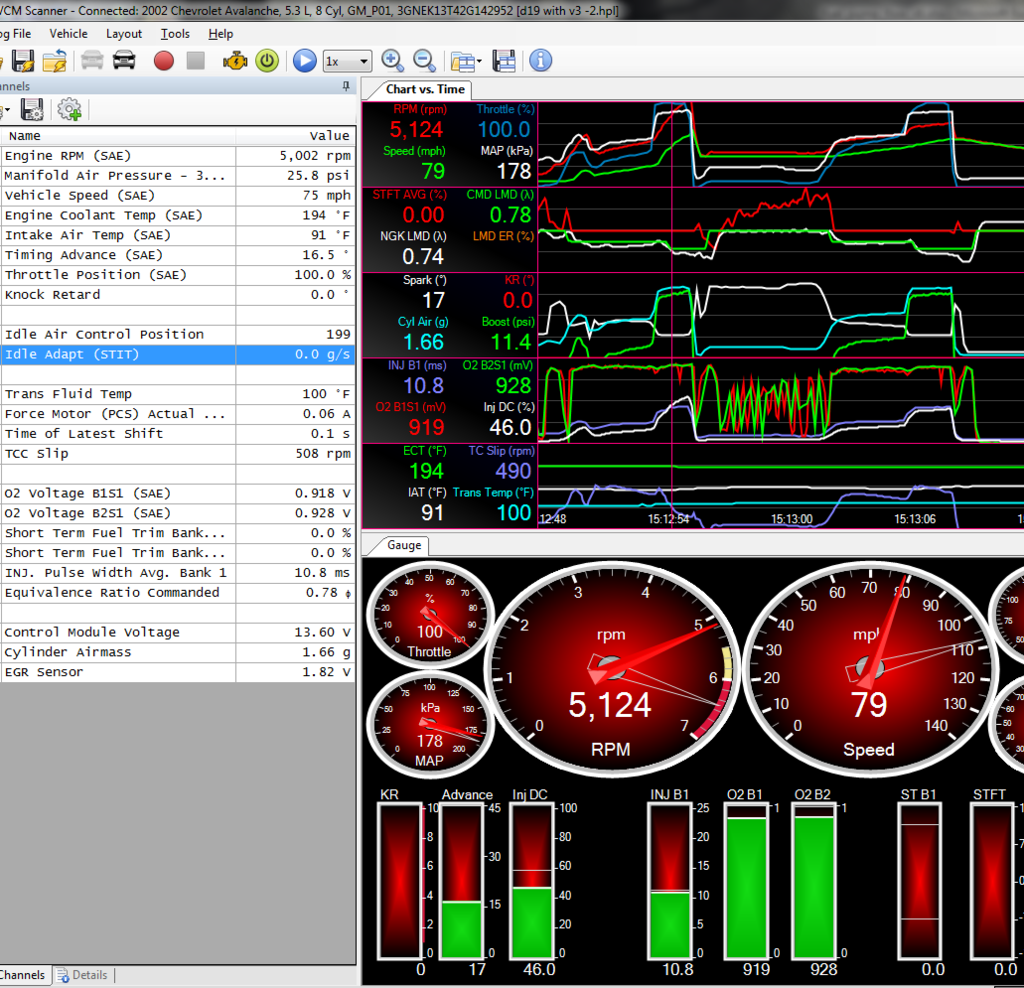The image size is (1024, 988).
Task: Switch to the Details tab at bottom
Action: (x=82, y=975)
